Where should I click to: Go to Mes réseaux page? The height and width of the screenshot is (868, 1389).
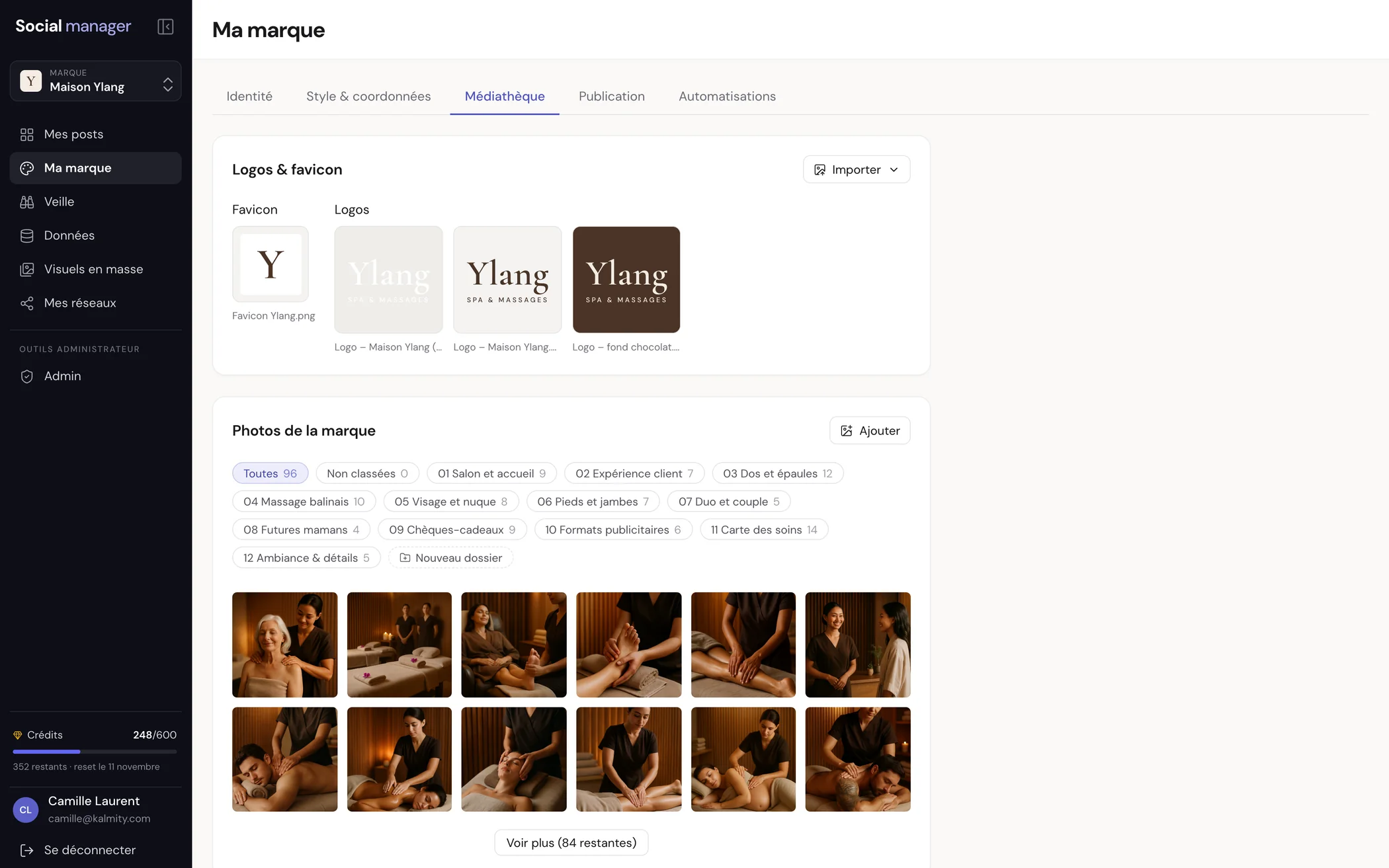(95, 303)
